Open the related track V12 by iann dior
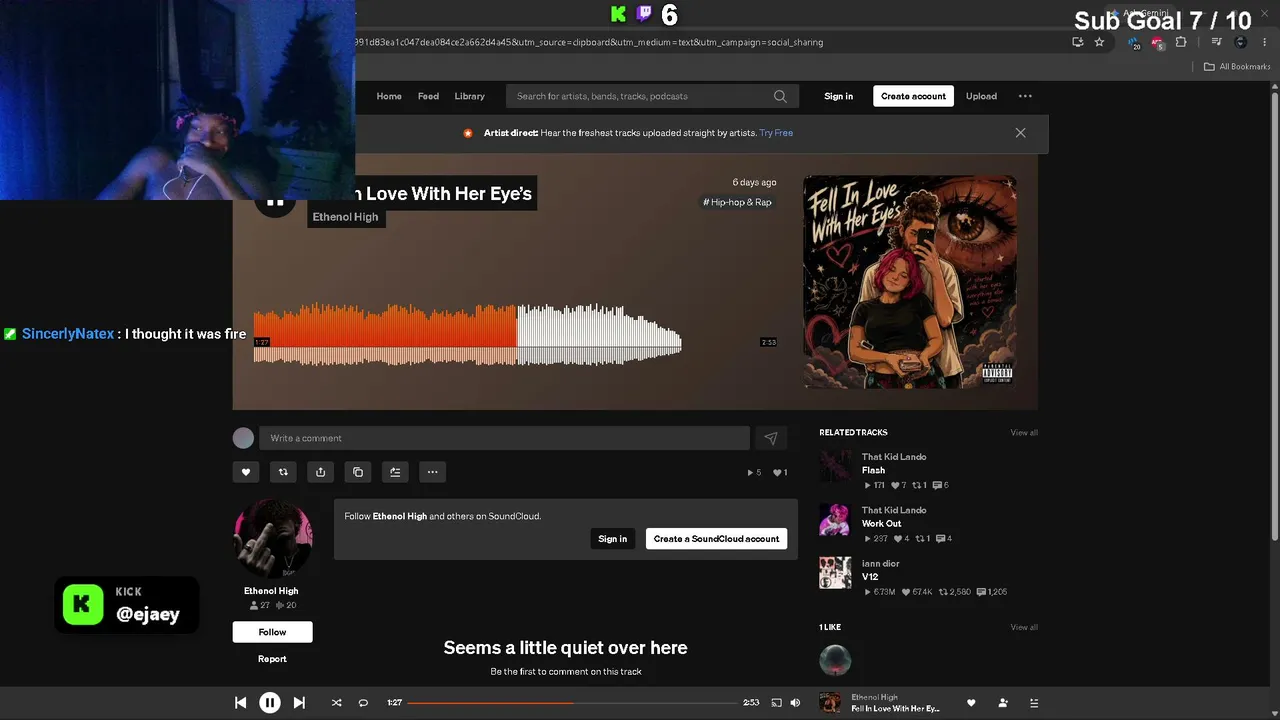Screen dimensions: 1280x720 point(870,577)
